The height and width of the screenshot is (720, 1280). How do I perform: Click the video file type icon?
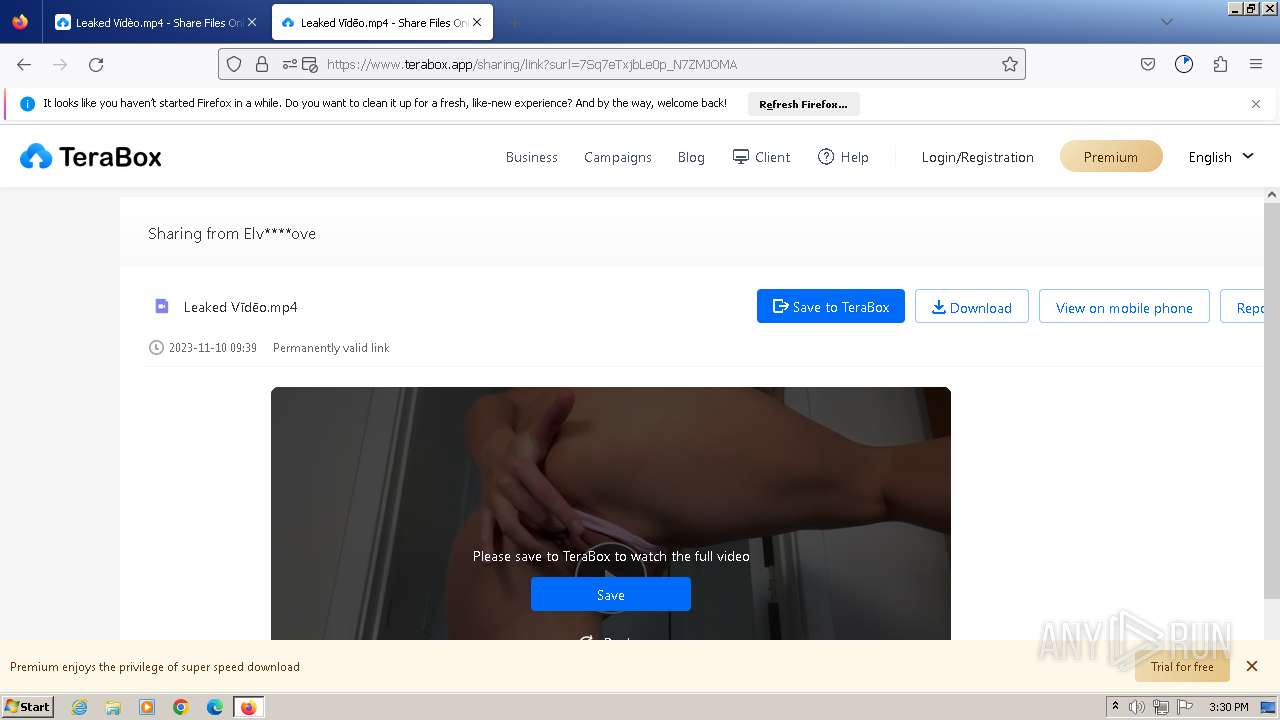coord(162,306)
